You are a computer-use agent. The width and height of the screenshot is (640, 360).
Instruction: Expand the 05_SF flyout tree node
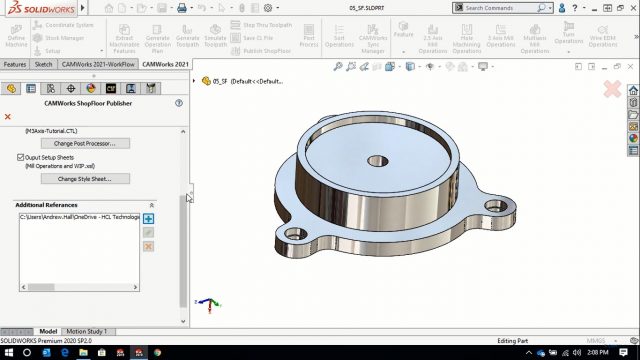pos(194,81)
